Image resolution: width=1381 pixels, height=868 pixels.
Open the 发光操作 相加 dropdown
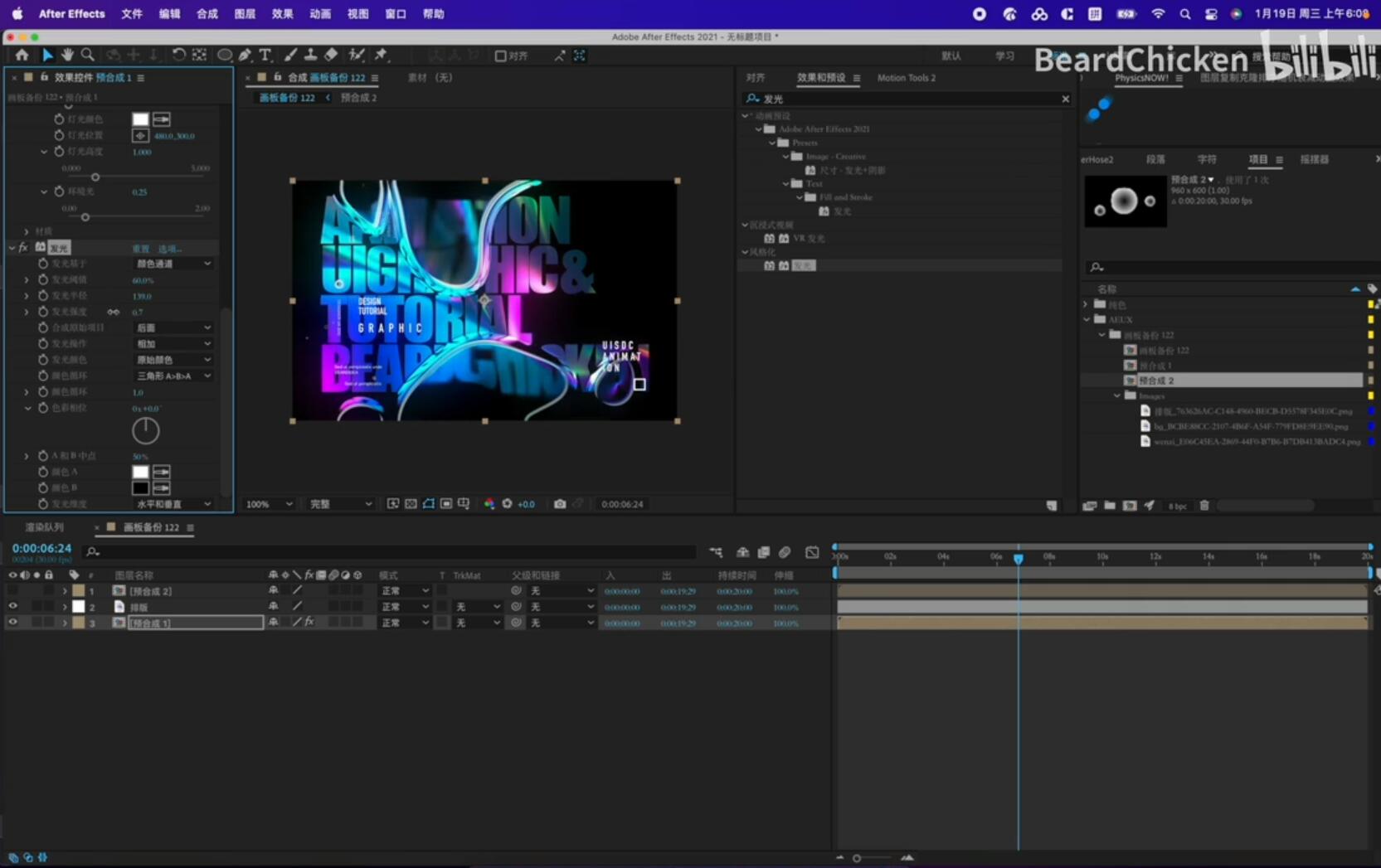[173, 344]
